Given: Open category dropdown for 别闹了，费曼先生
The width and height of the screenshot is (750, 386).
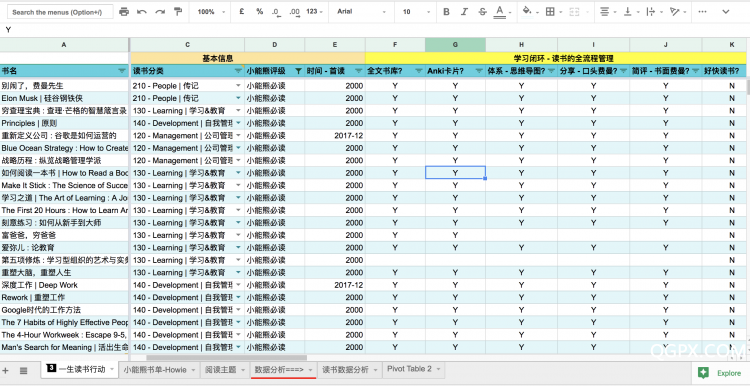Looking at the screenshot, I should pos(238,86).
